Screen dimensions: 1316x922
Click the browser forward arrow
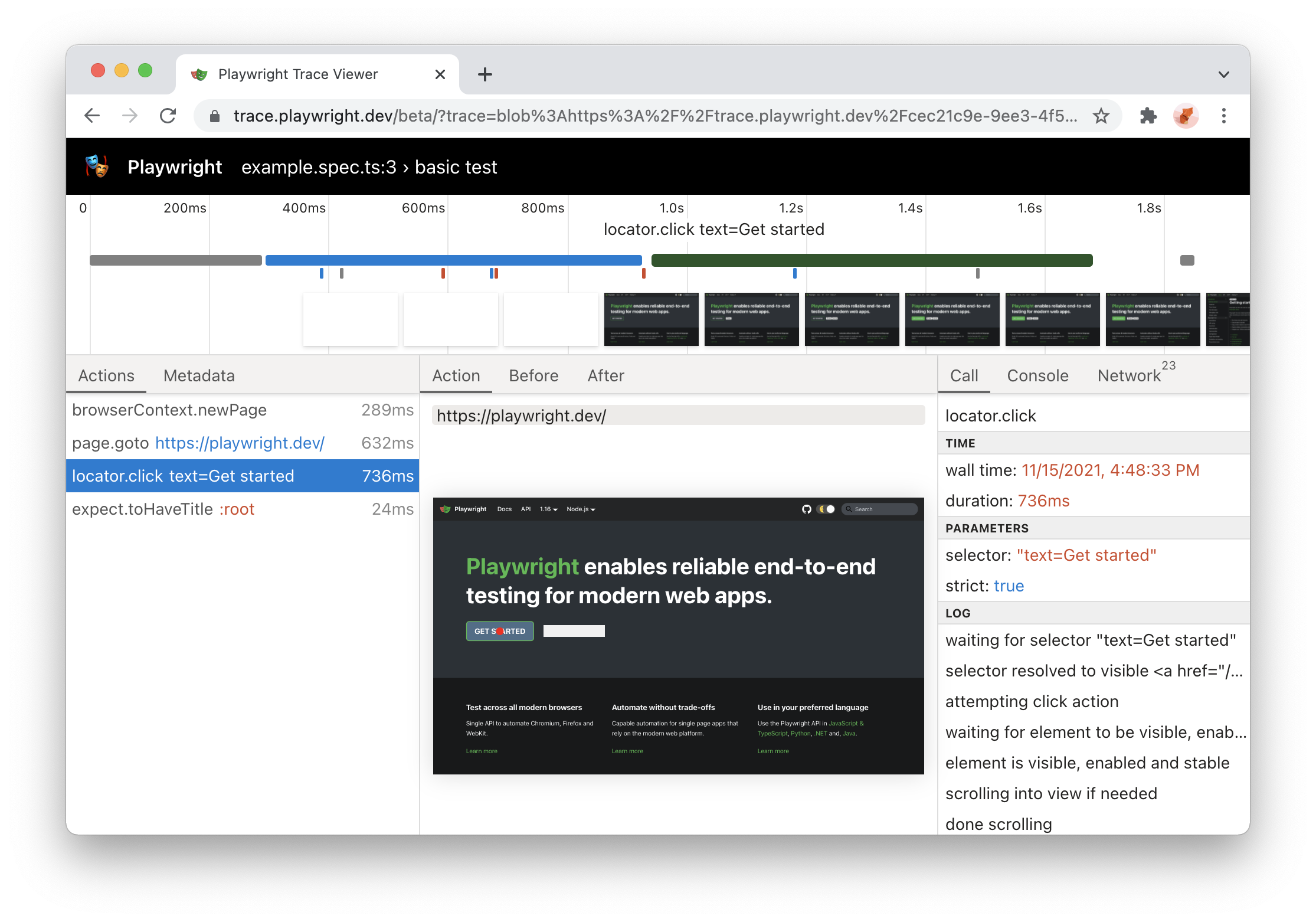130,116
